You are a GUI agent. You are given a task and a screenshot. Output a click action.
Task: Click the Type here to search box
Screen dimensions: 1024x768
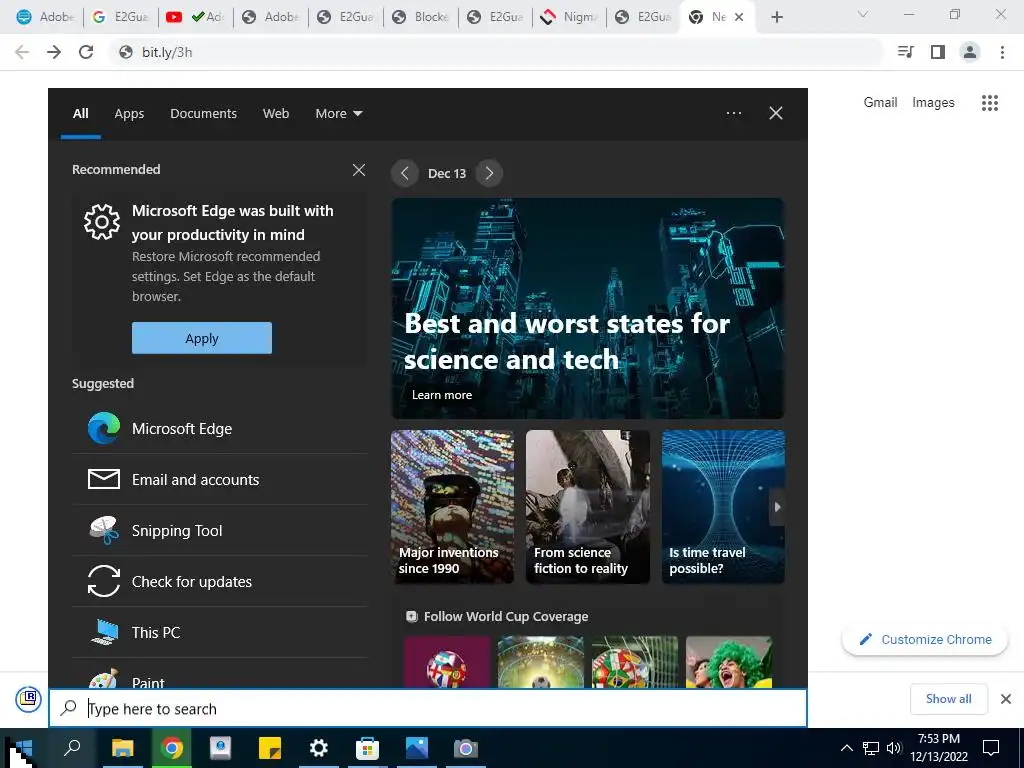pos(428,709)
